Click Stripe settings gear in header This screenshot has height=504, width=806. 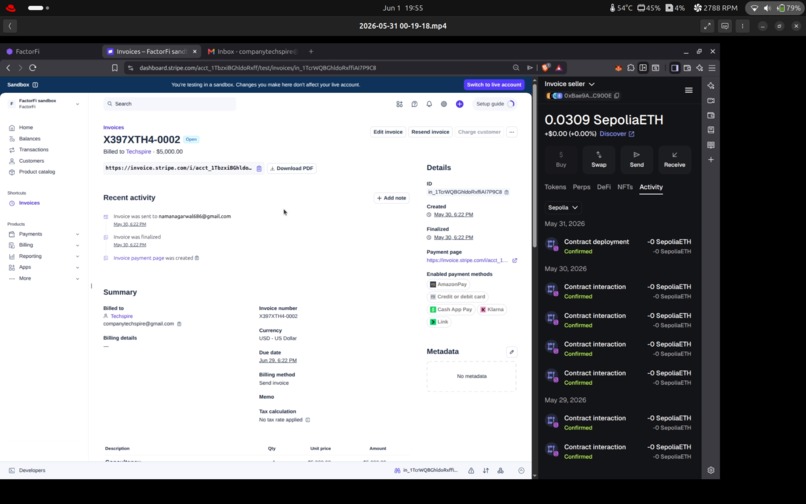444,104
